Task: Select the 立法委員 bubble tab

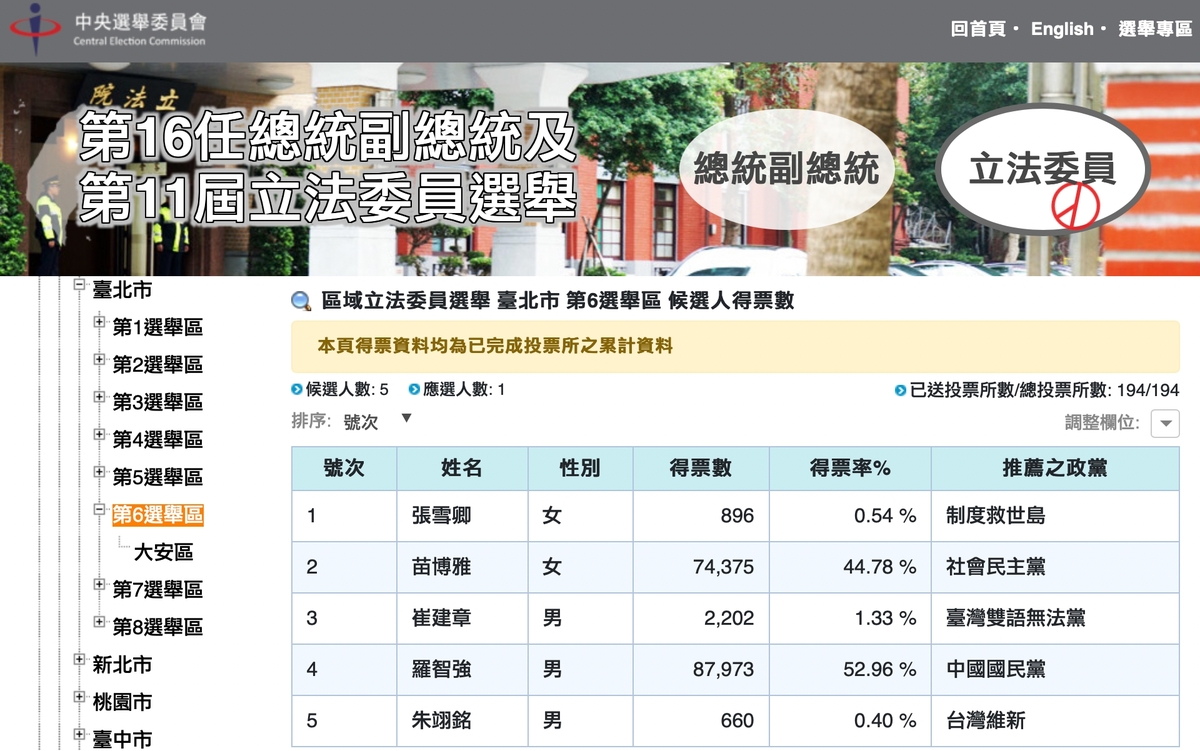Action: pos(1042,170)
